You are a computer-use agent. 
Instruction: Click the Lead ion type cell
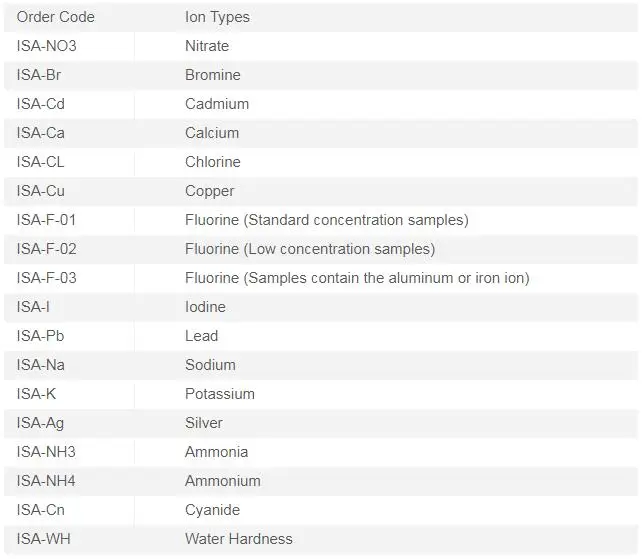coord(201,336)
